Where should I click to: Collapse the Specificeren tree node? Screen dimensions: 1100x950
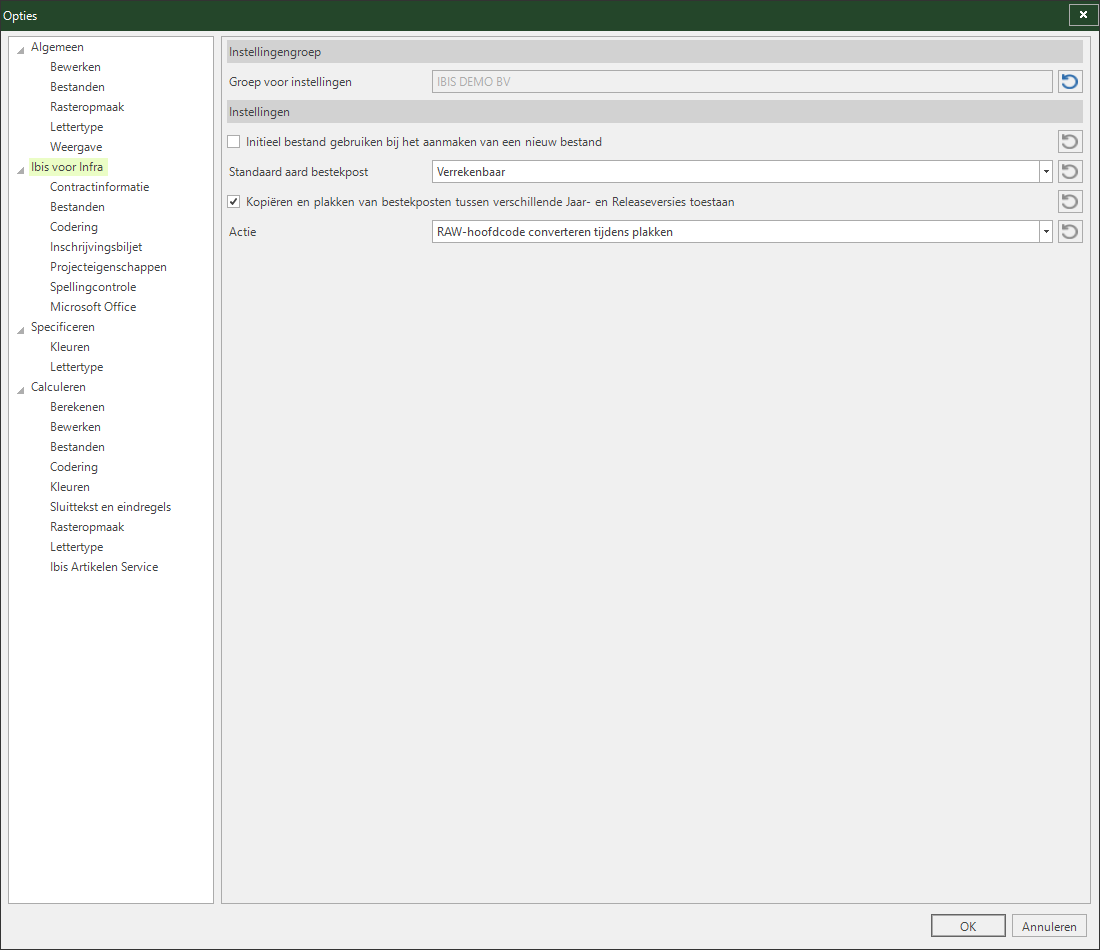tap(21, 329)
